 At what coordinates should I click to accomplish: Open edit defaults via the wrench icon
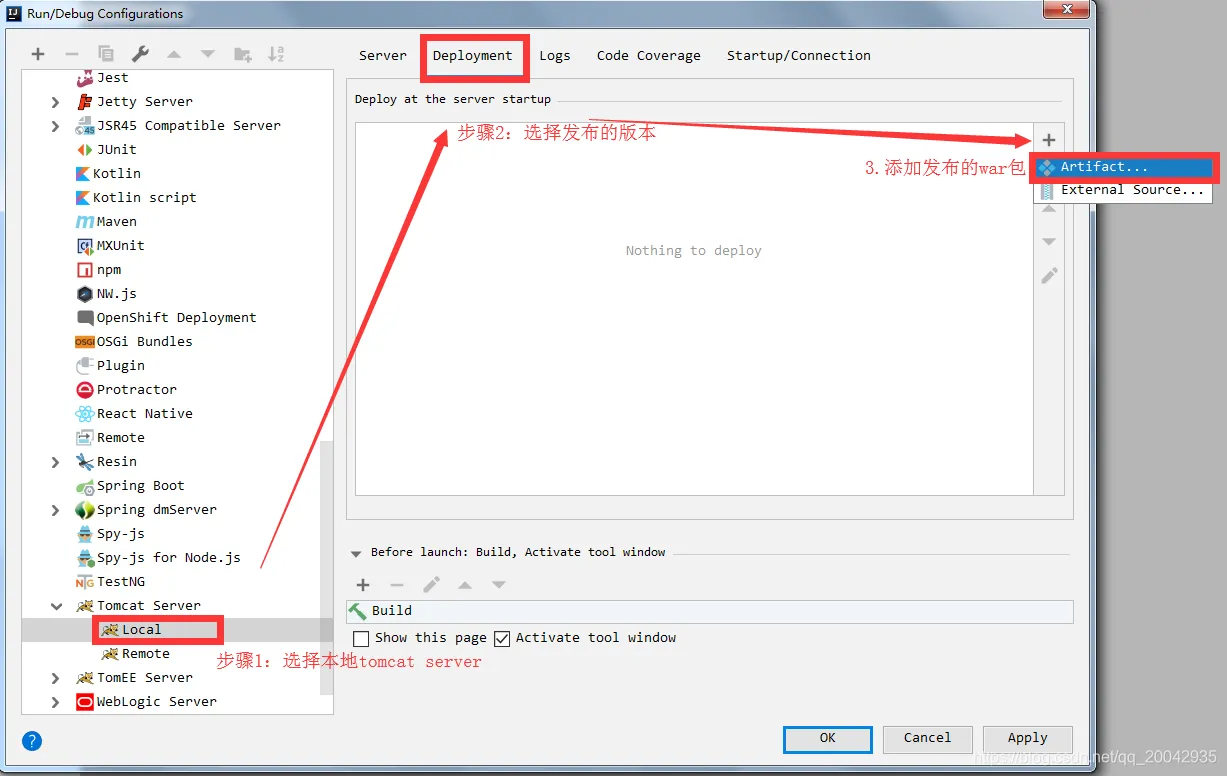click(x=140, y=54)
